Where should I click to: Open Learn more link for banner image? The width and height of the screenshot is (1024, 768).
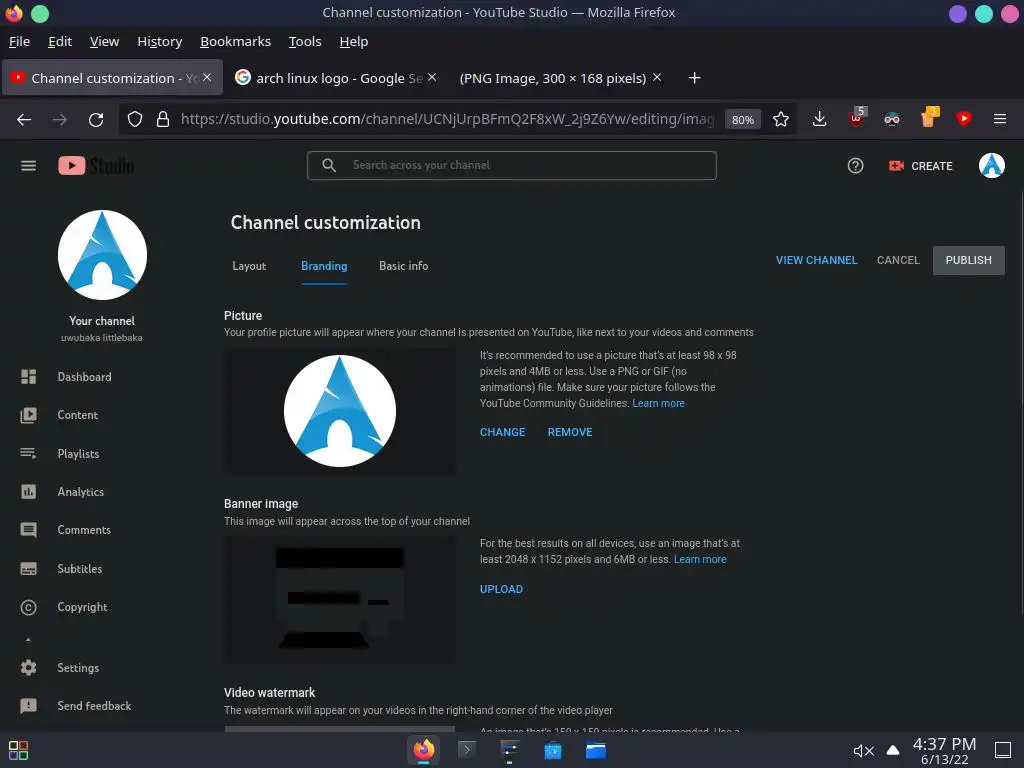click(700, 560)
